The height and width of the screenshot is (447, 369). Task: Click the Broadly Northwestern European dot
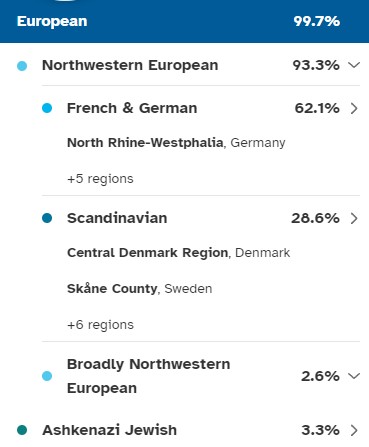pos(47,376)
